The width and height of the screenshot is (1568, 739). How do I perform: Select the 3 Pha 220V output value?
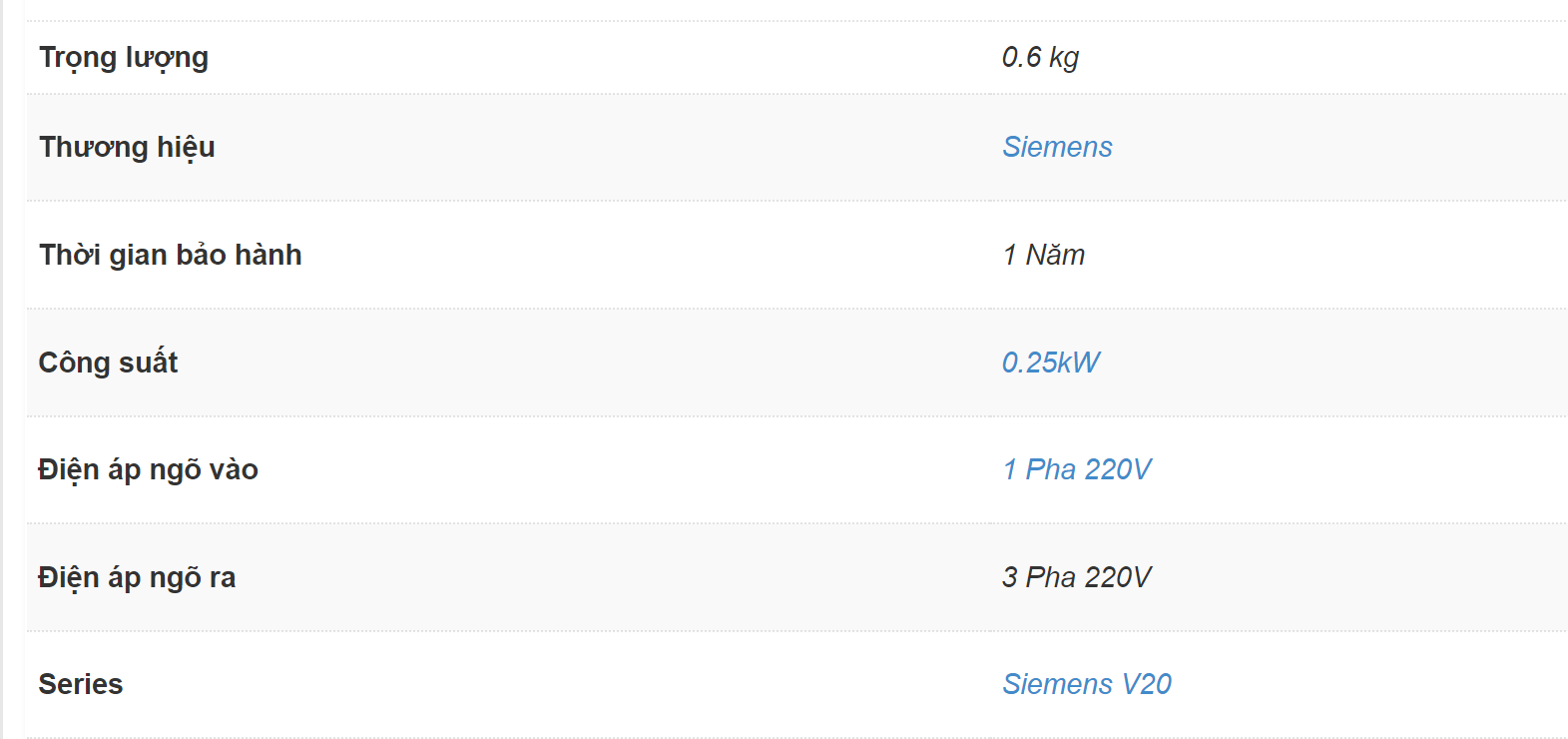point(1077,577)
